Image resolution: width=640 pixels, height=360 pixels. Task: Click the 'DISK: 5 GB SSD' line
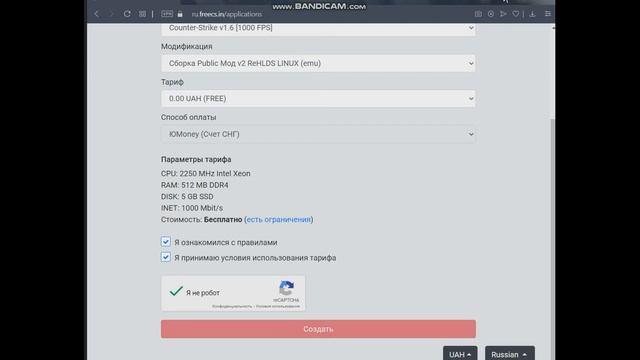coord(187,197)
